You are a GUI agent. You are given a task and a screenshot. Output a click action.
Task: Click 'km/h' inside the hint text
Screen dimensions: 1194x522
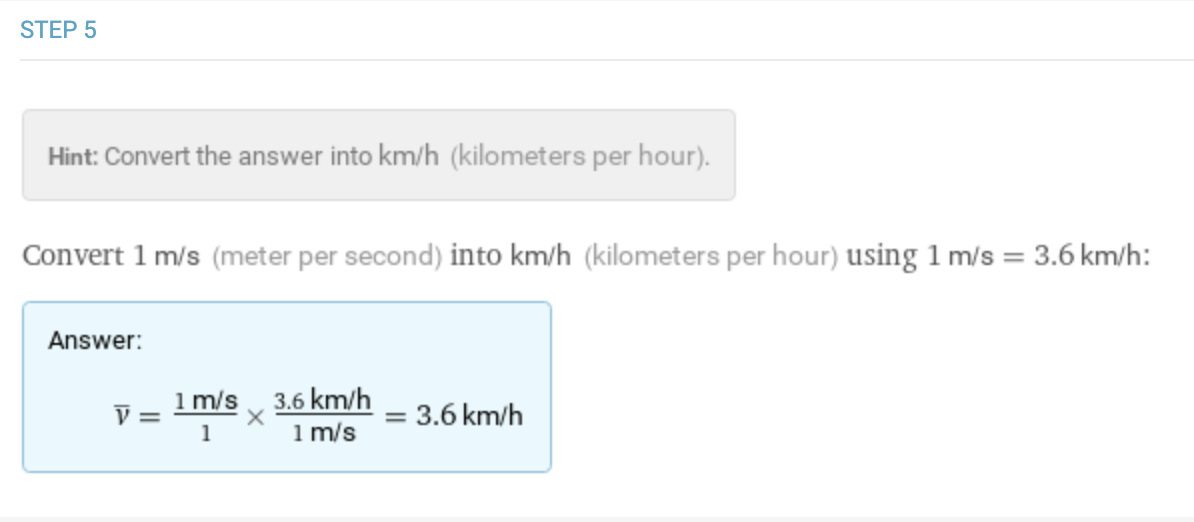(x=409, y=157)
